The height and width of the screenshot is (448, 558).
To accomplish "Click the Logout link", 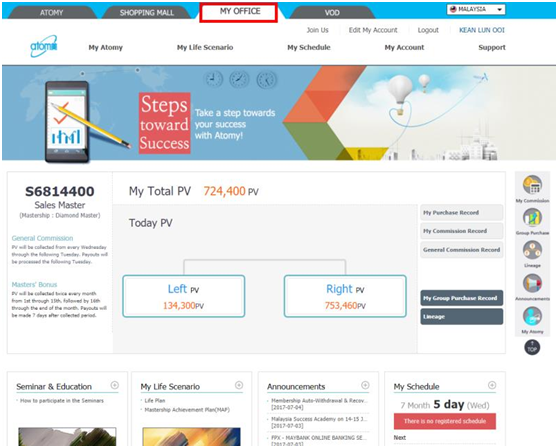I will coord(428,30).
